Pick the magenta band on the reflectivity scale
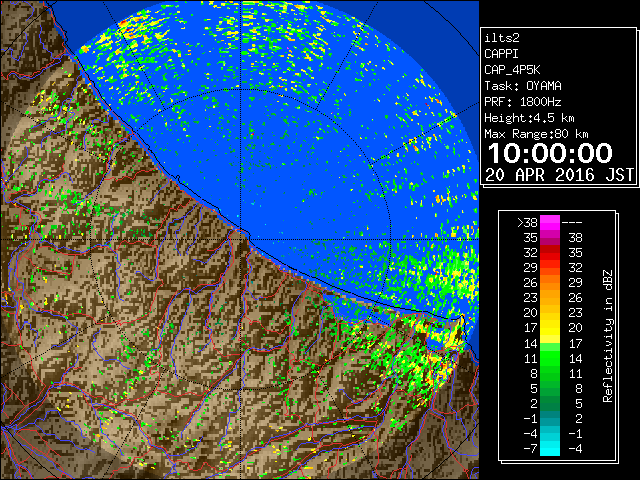The height and width of the screenshot is (480, 640). (x=550, y=223)
